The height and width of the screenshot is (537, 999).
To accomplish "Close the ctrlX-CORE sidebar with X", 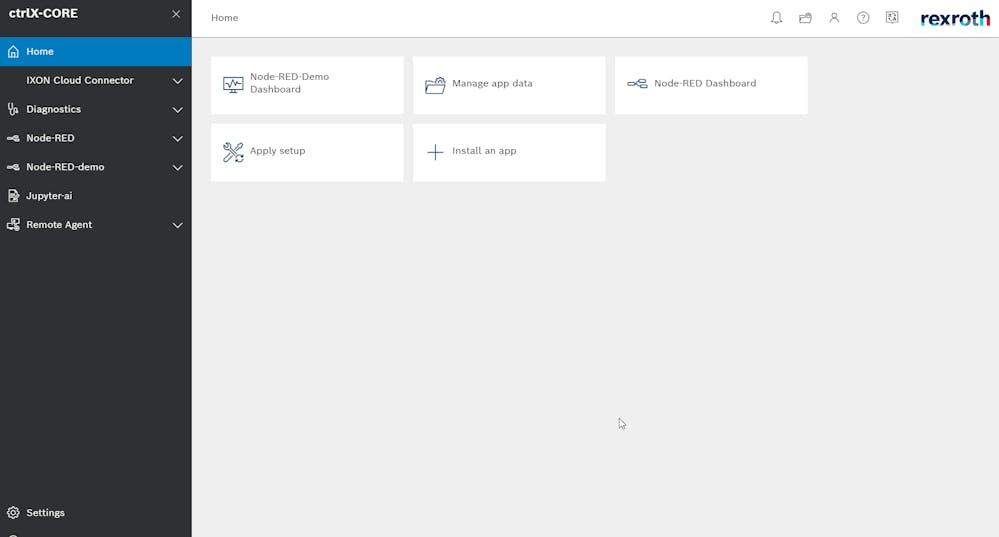I will click(176, 14).
